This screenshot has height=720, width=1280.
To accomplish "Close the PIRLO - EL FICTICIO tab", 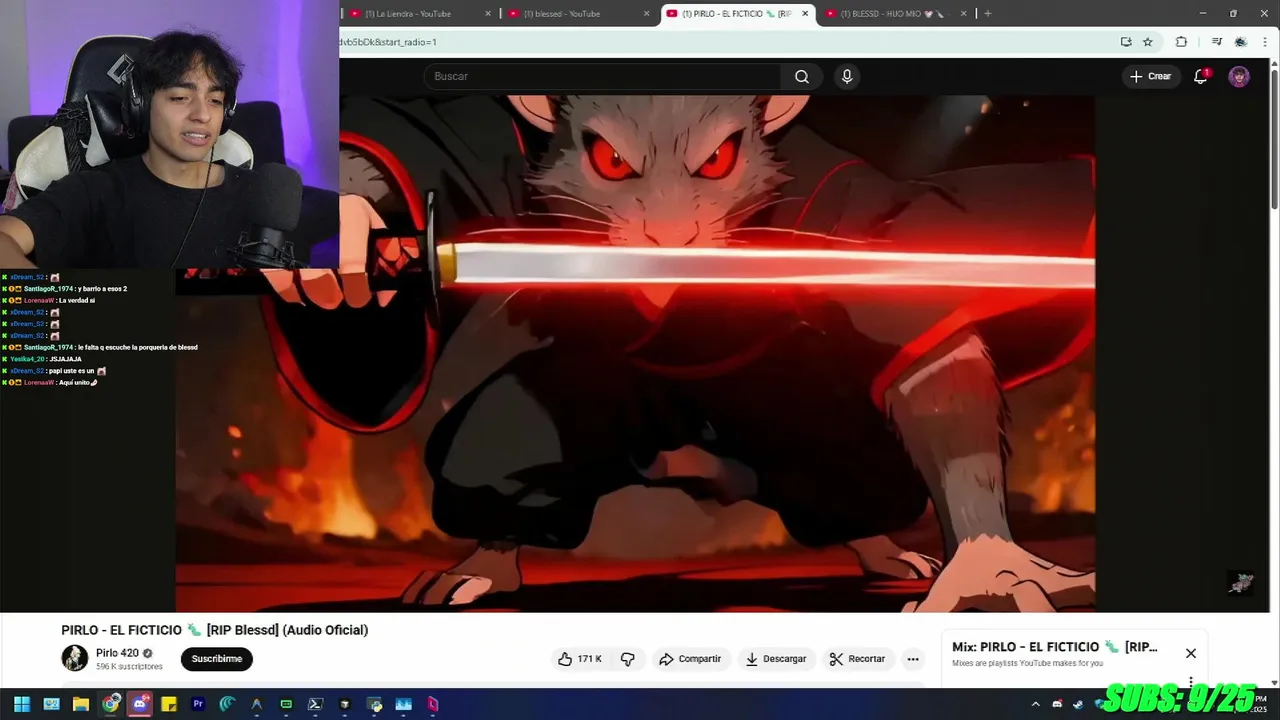I will coord(805,14).
